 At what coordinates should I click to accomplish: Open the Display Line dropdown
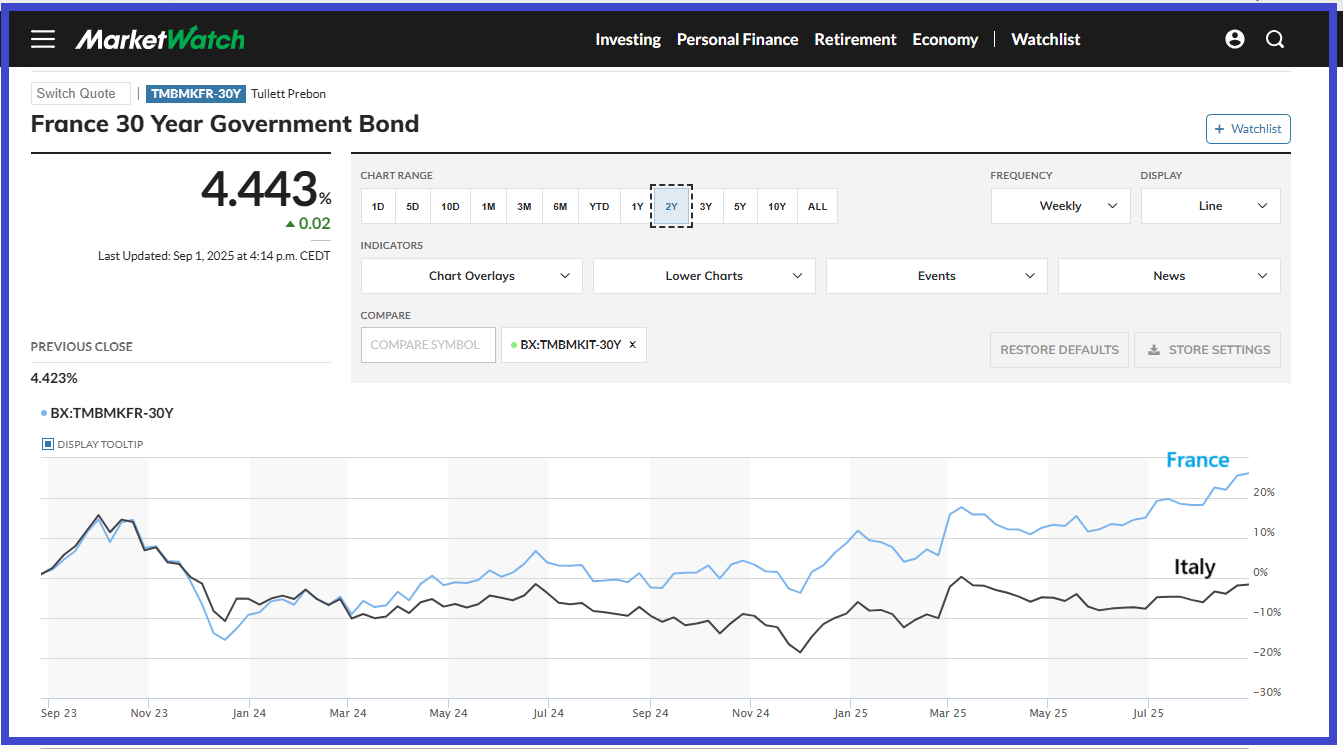[x=1210, y=206]
